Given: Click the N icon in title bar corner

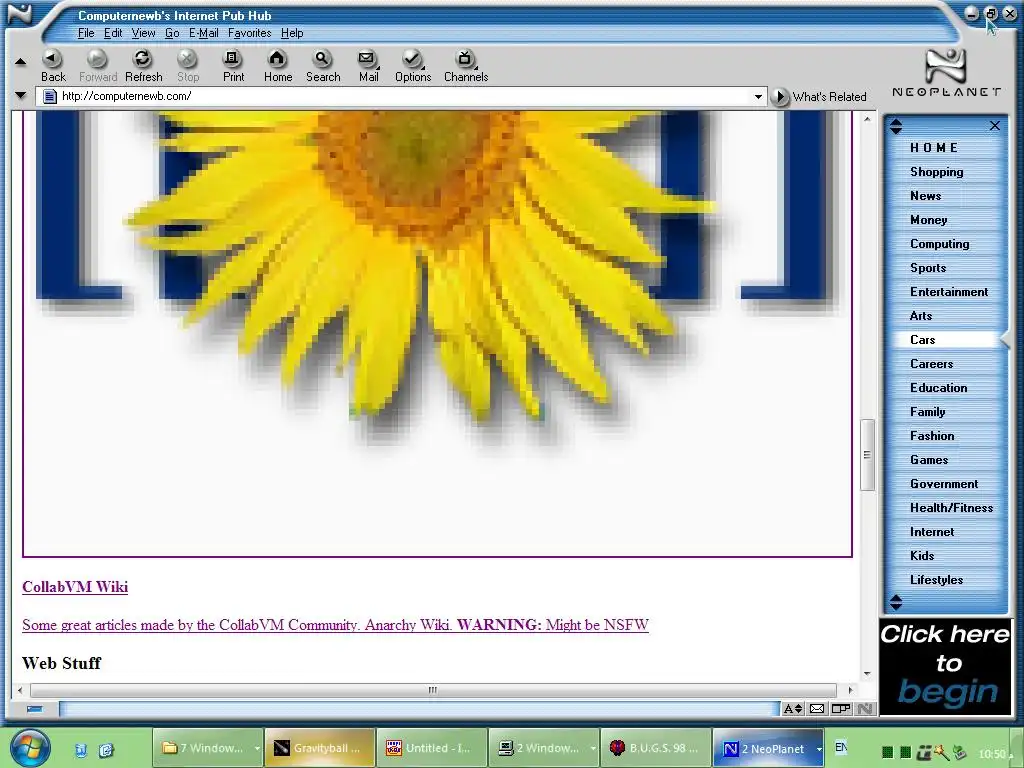Looking at the screenshot, I should click(20, 14).
